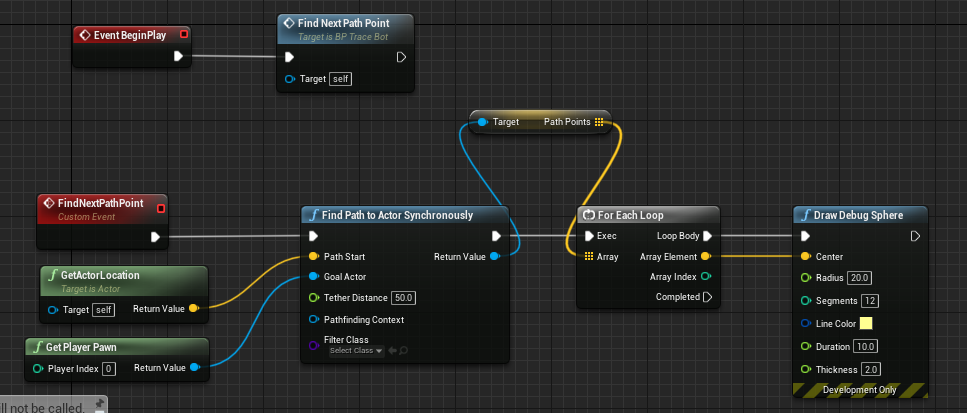Viewport: 967px width, 413px height.
Task: Click the Duration input pin
Action: coord(805,346)
